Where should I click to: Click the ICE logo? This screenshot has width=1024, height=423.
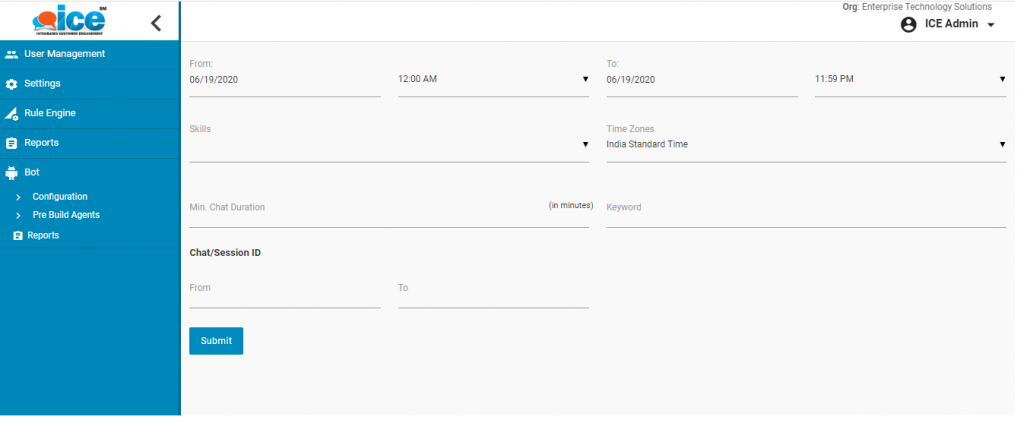tap(69, 21)
